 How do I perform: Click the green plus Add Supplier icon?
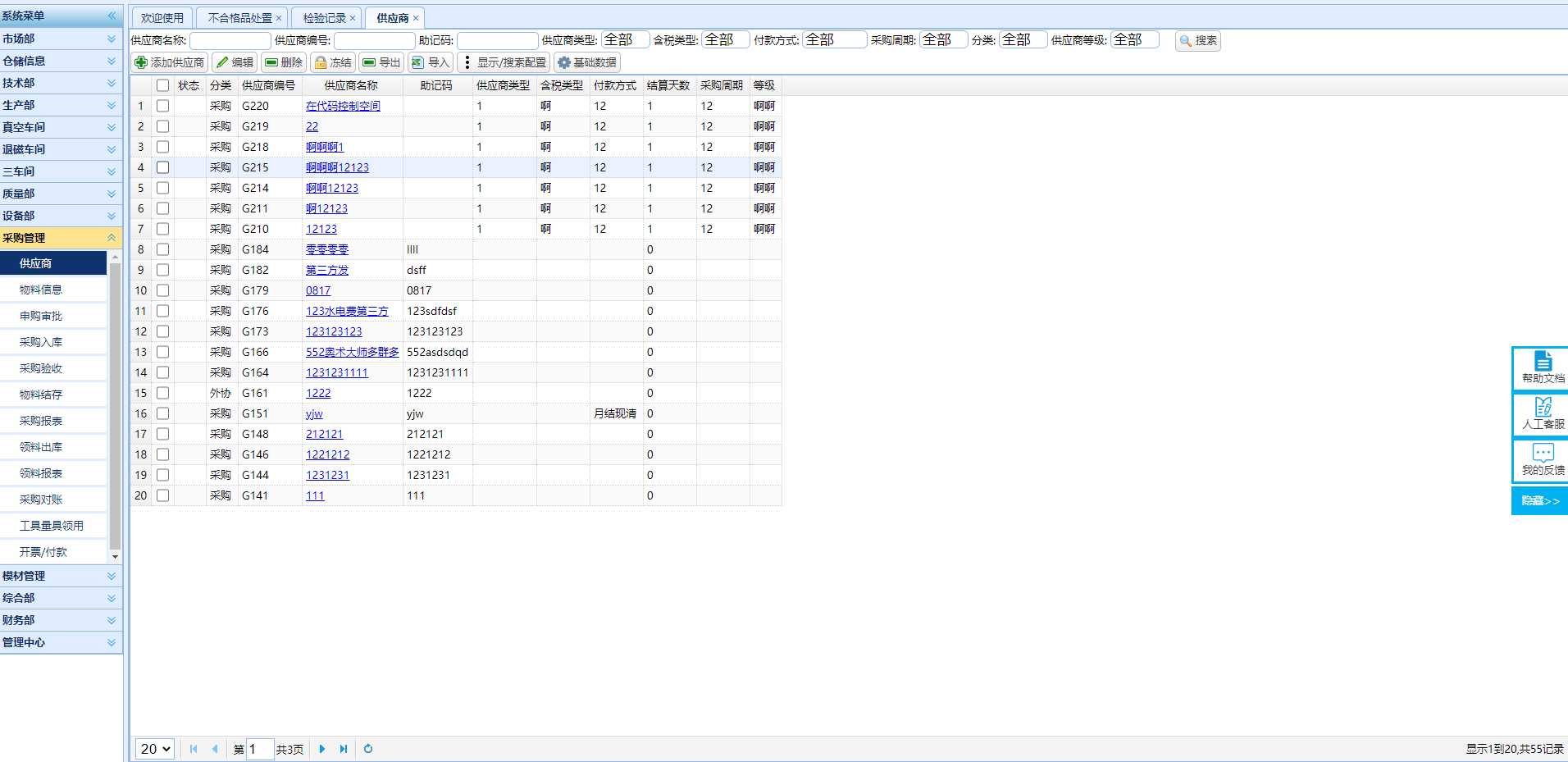coord(141,62)
